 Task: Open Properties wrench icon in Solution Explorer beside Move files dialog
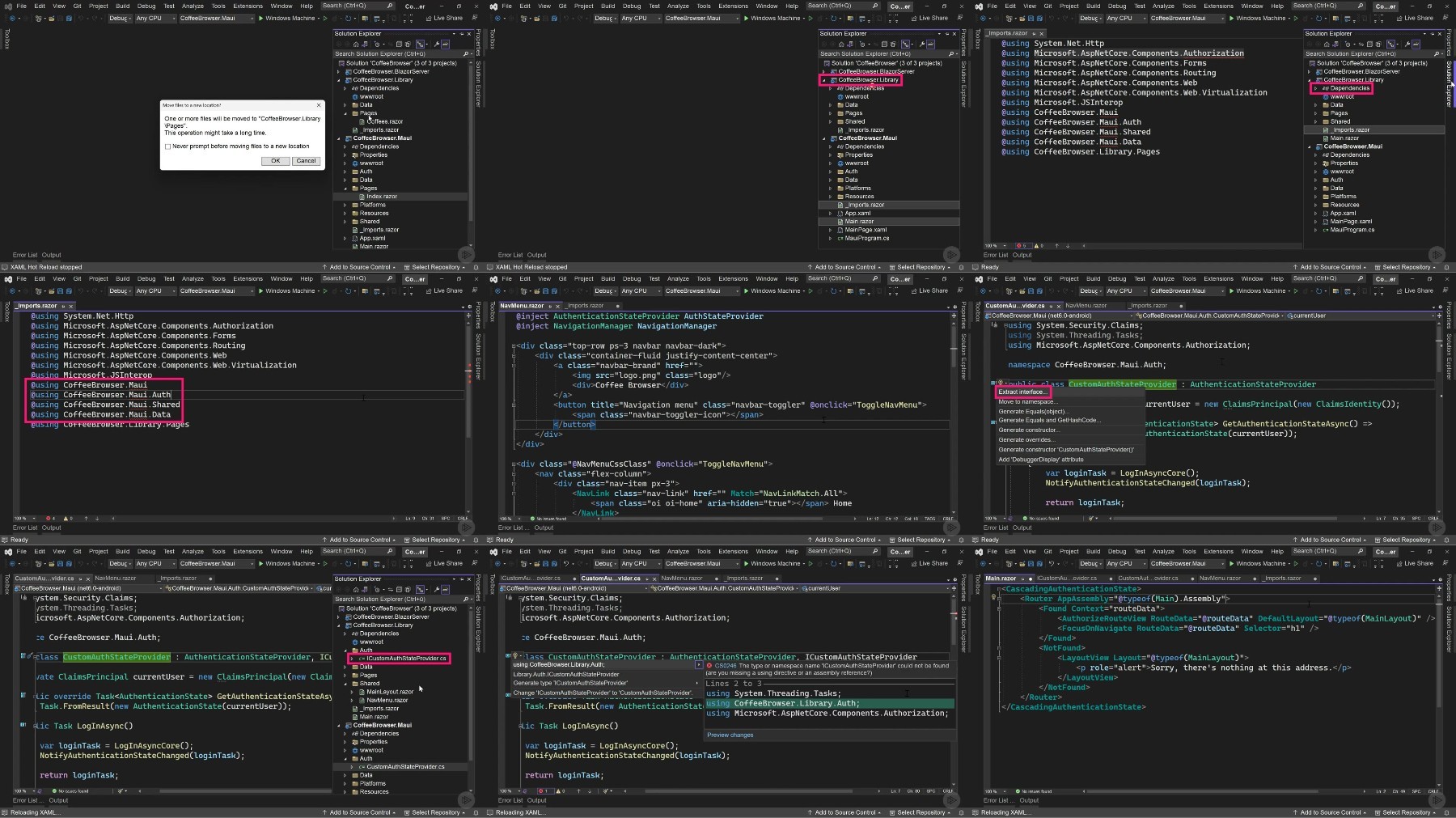(437, 45)
